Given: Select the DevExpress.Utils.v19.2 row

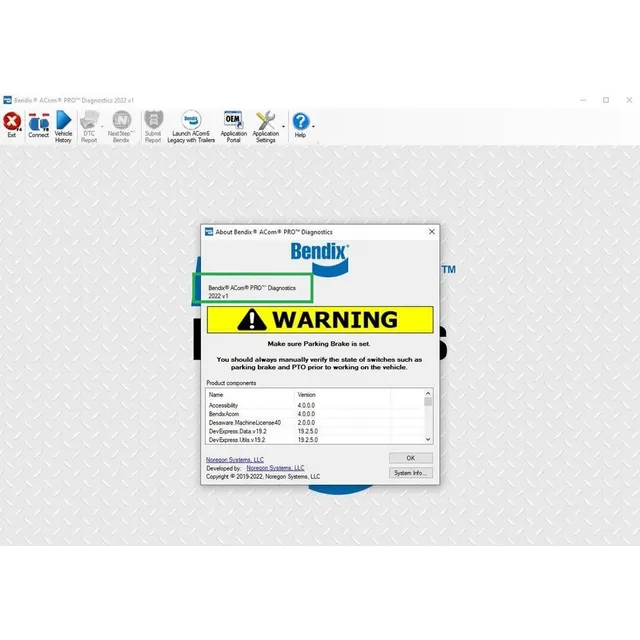Looking at the screenshot, I should (x=315, y=440).
